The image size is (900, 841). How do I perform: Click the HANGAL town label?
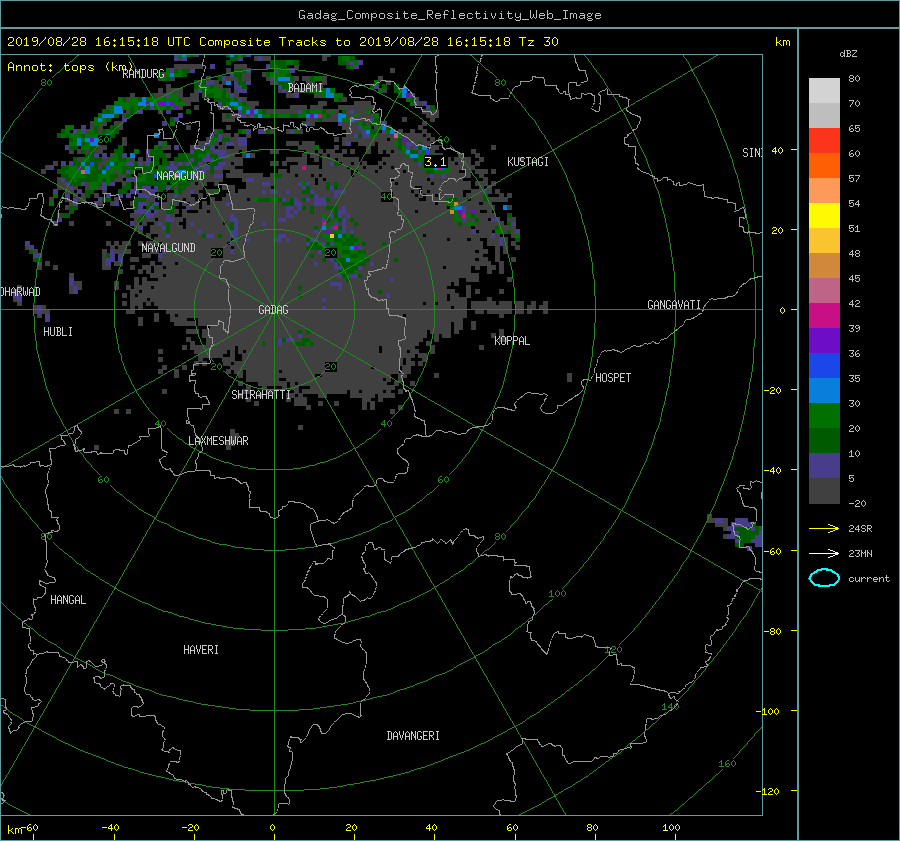coord(68,600)
